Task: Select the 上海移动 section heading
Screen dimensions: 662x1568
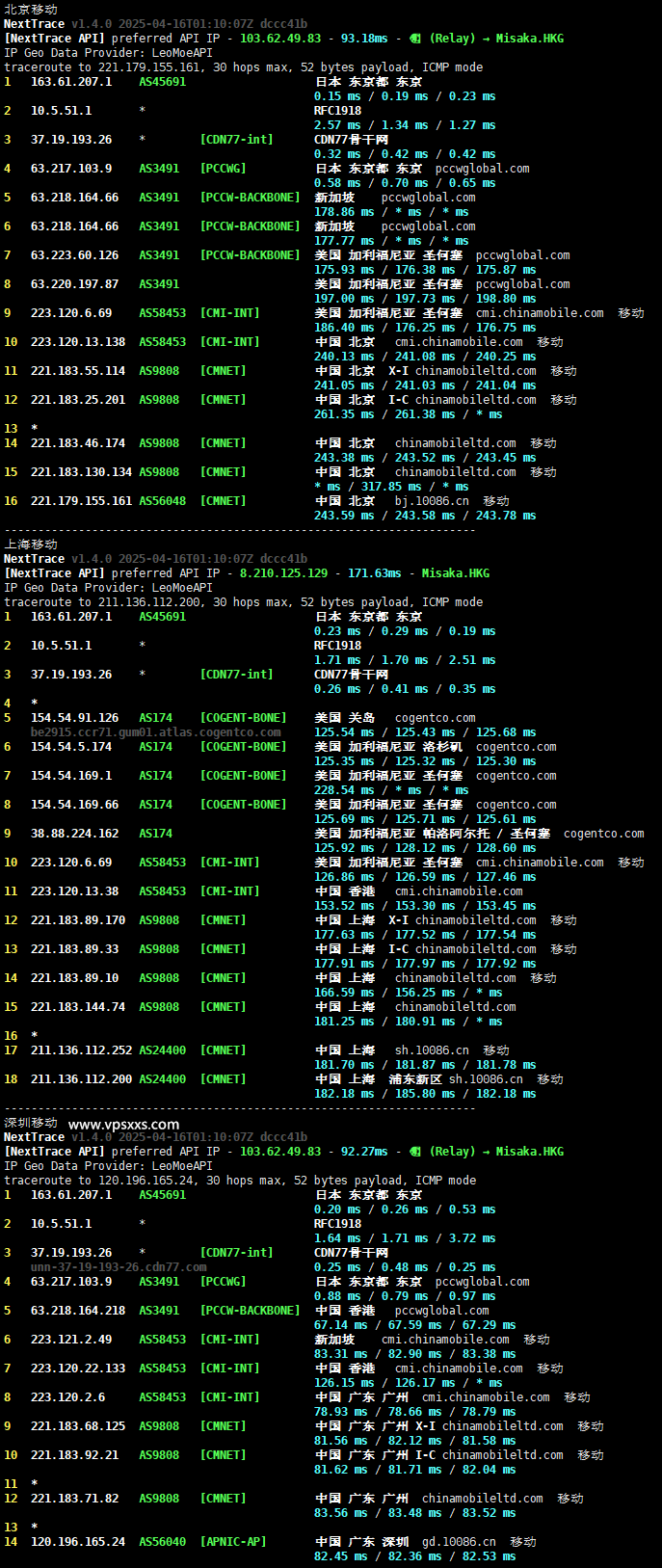Action: click(31, 545)
